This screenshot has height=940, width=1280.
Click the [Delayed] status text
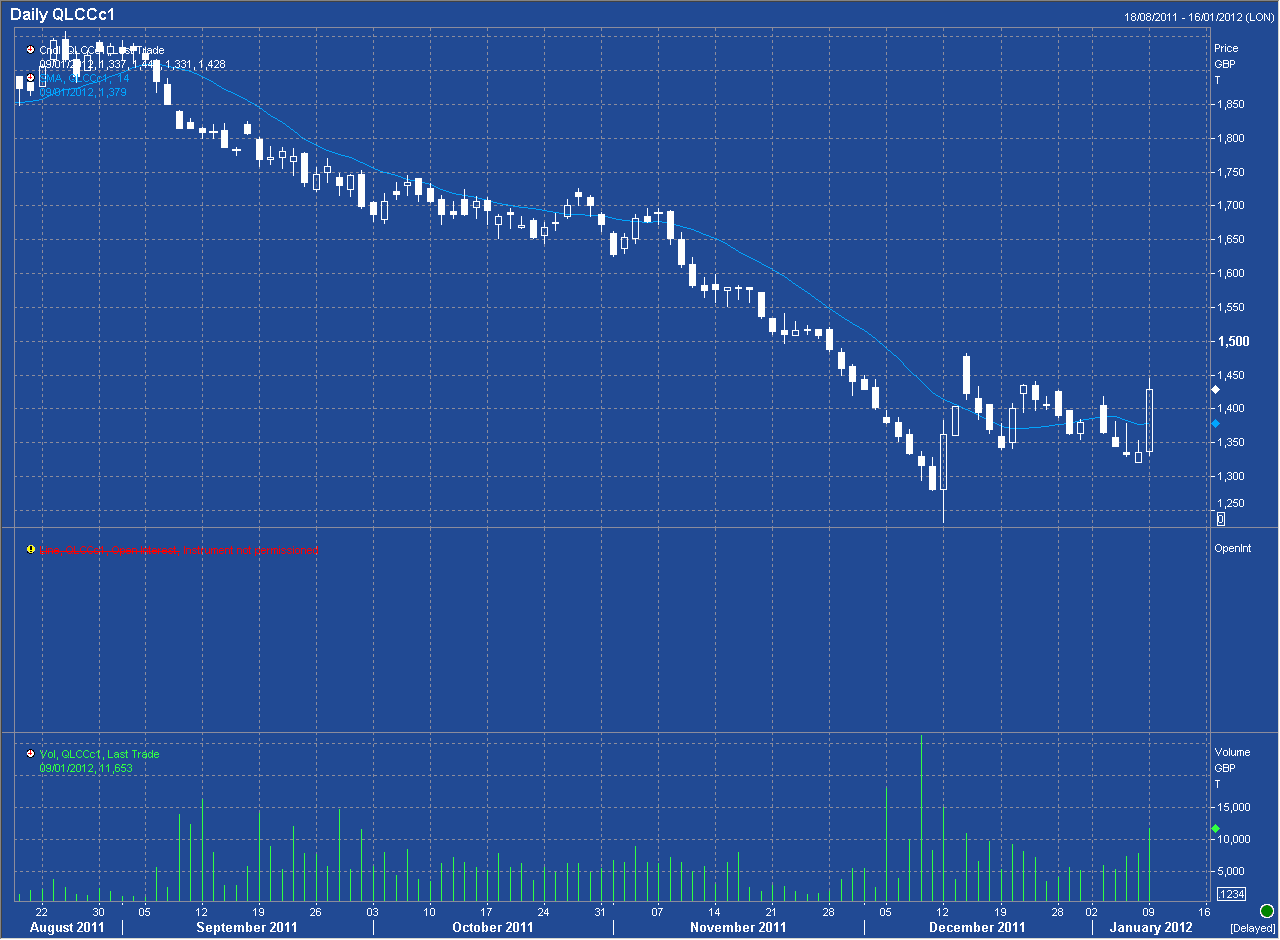pos(1252,928)
